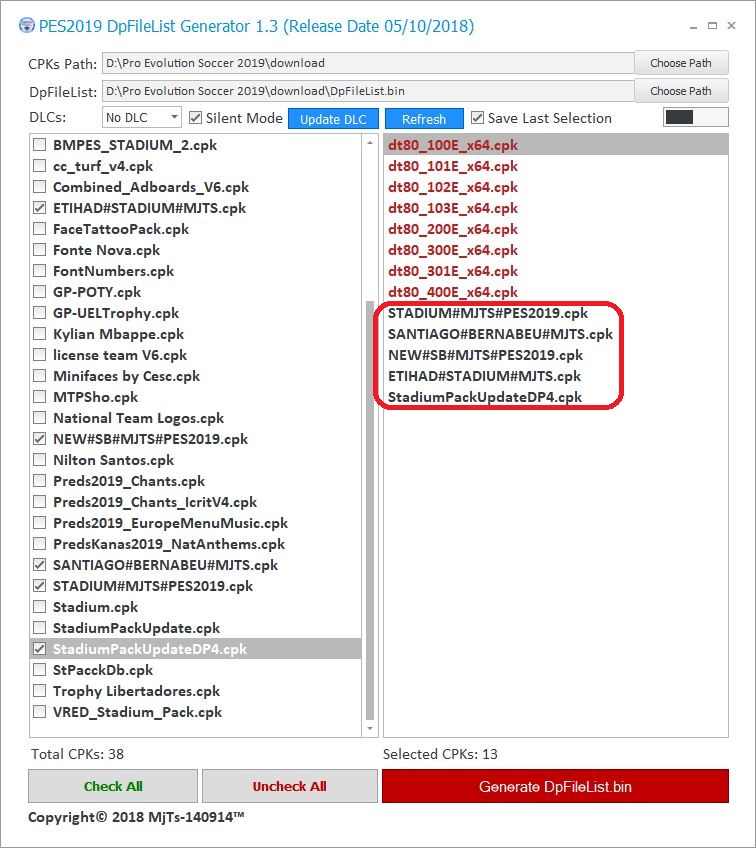Select dt80_300E_x64.cpk in right list
The height and width of the screenshot is (848, 756).
coord(556,250)
